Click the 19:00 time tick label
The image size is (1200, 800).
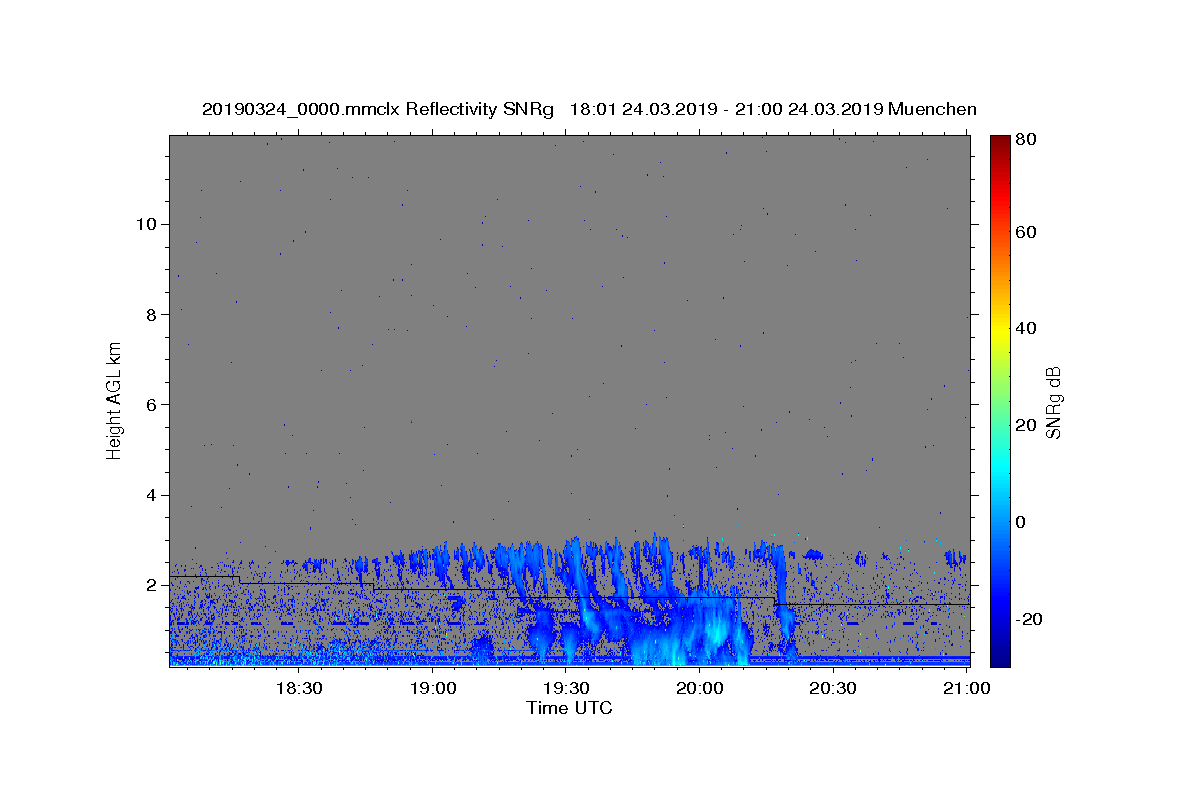[x=432, y=689]
